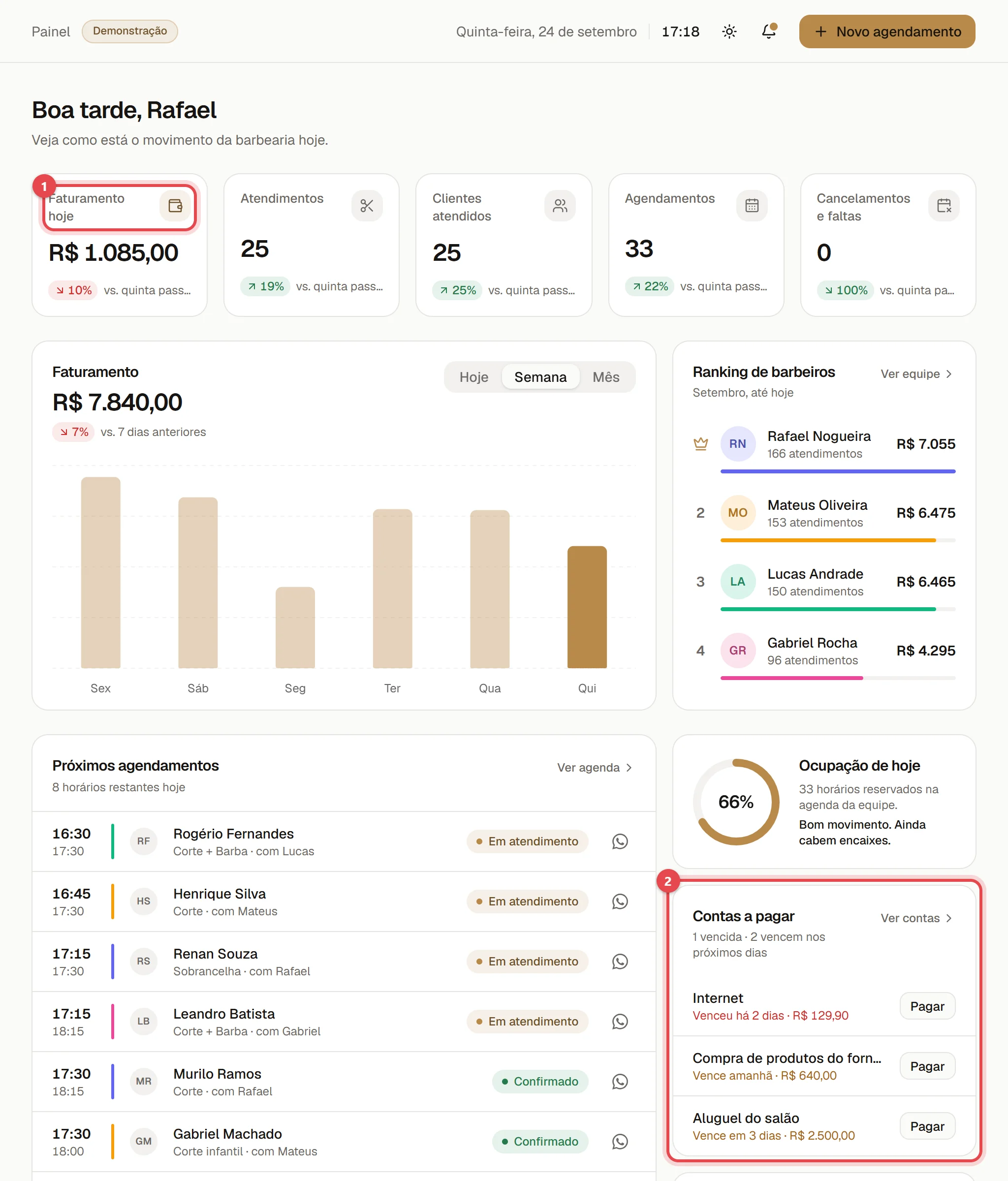The image size is (1008, 1181).
Task: Click the Confirmado status for Murilo Ramos
Action: [x=540, y=1082]
